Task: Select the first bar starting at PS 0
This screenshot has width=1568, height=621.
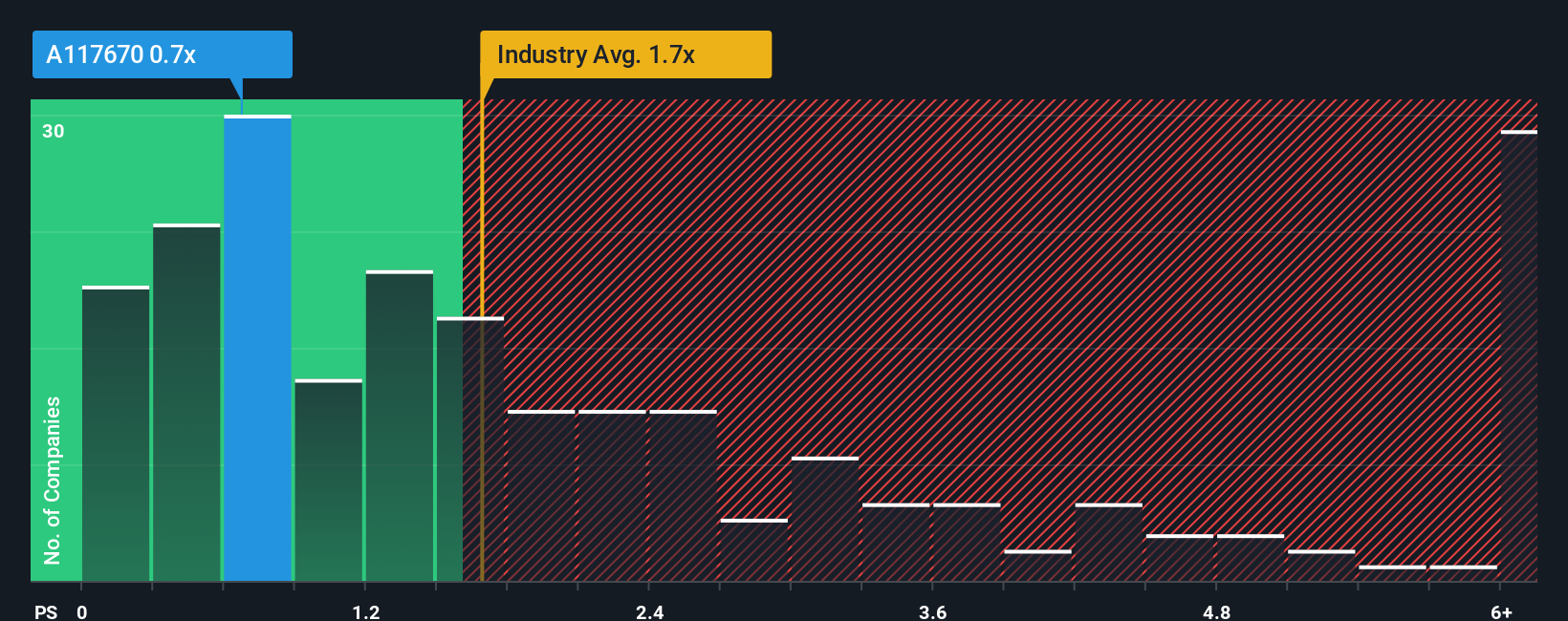Action: click(116, 434)
